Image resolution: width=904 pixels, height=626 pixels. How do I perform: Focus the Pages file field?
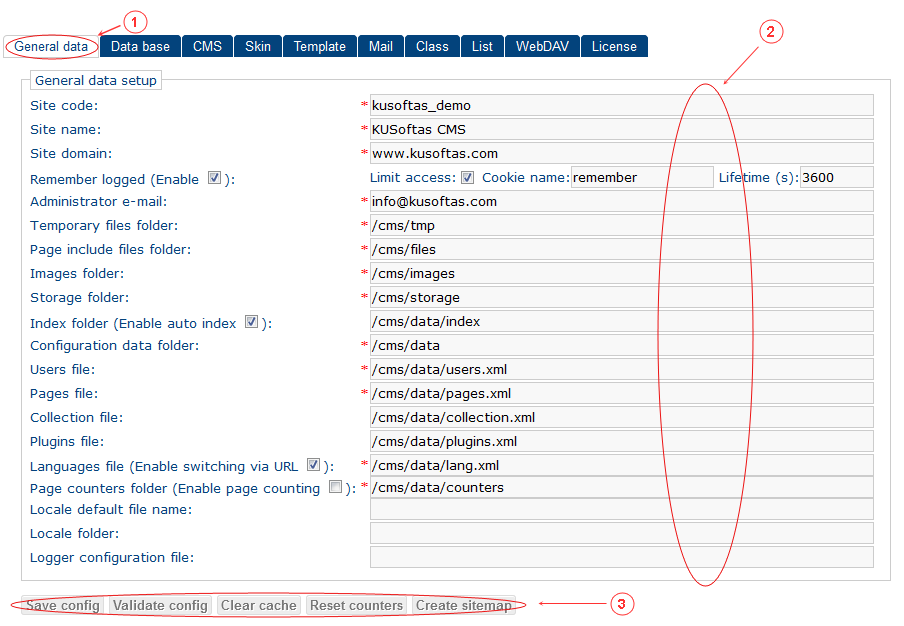[x=622, y=394]
